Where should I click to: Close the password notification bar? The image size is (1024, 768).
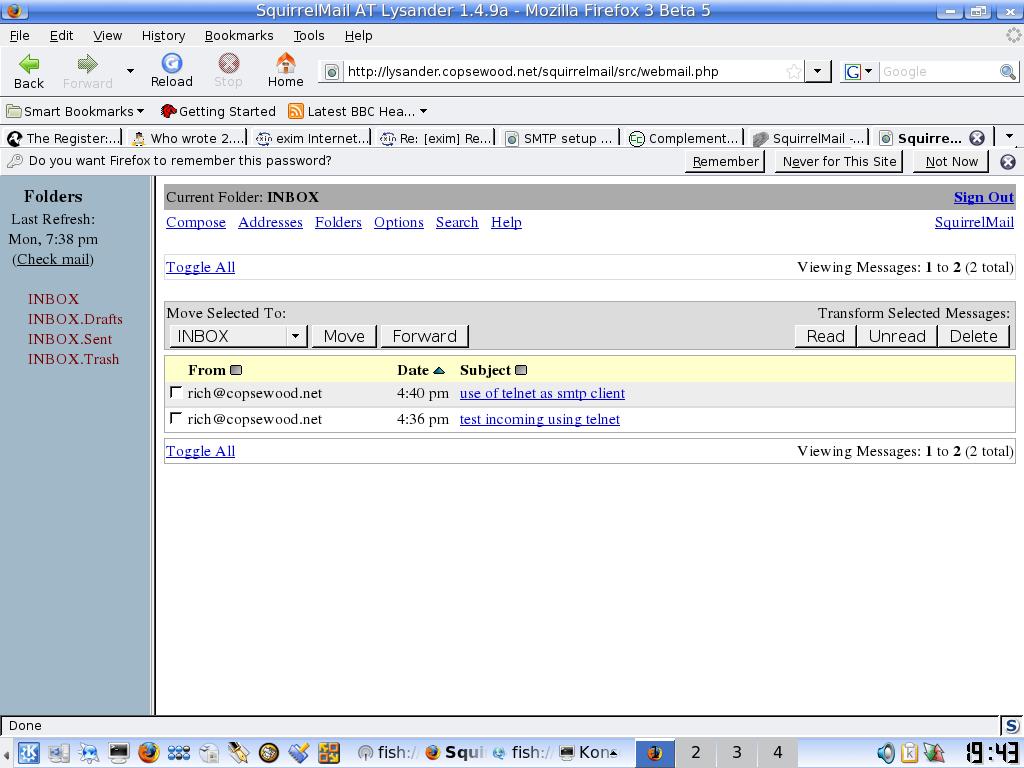pyautogui.click(x=1008, y=161)
